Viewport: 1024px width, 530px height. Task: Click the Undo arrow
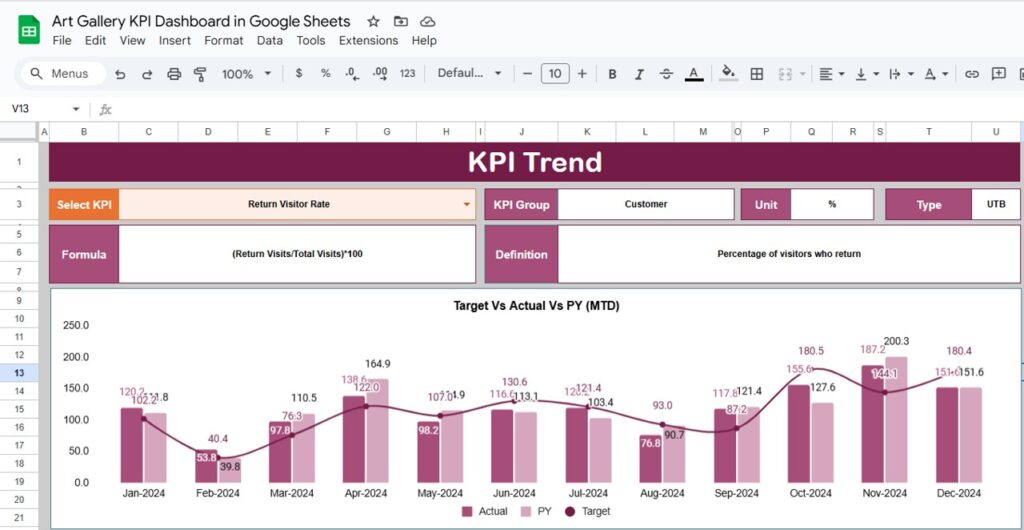point(120,74)
